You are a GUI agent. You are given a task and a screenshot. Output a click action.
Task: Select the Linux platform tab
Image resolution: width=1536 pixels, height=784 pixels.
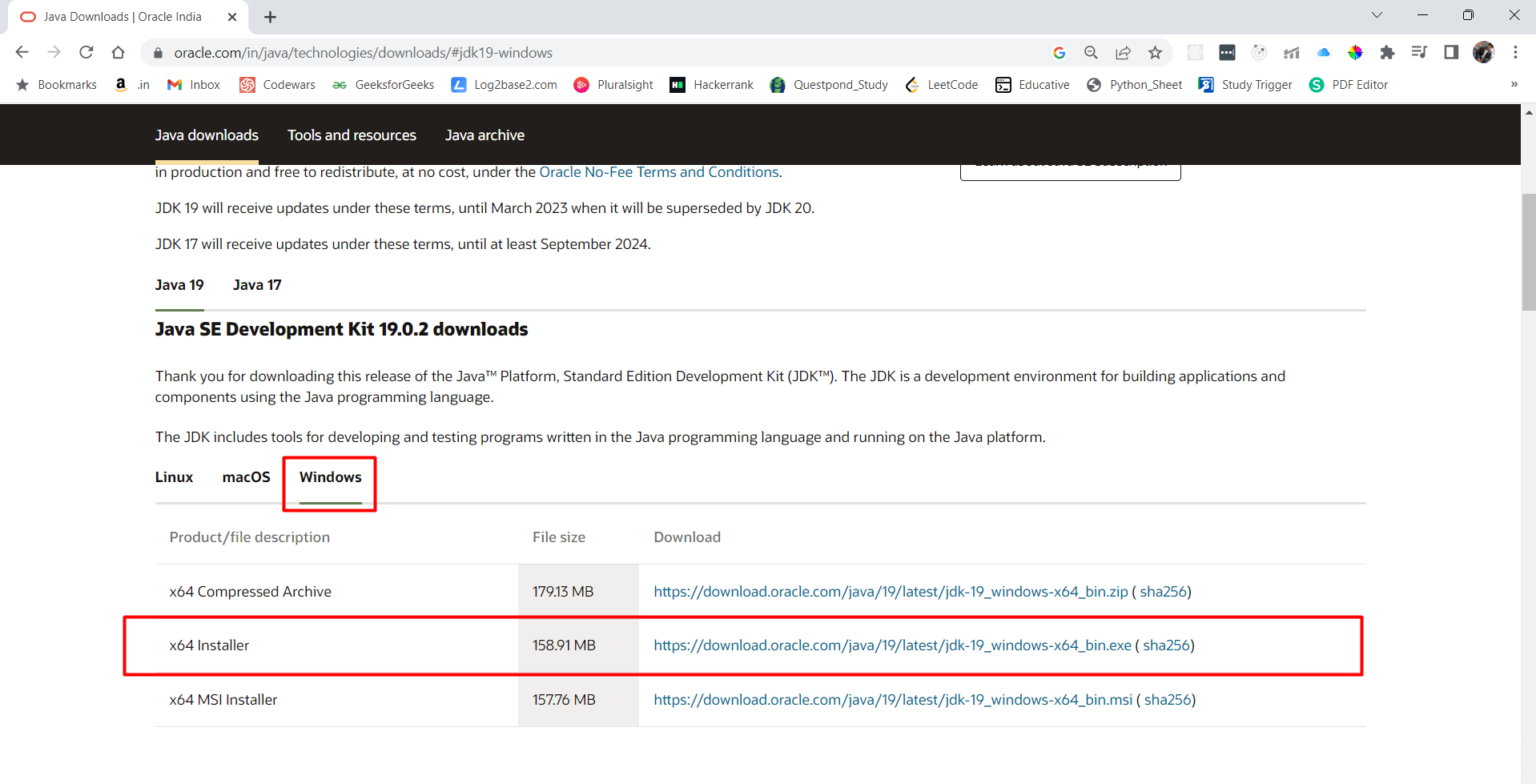coord(174,477)
